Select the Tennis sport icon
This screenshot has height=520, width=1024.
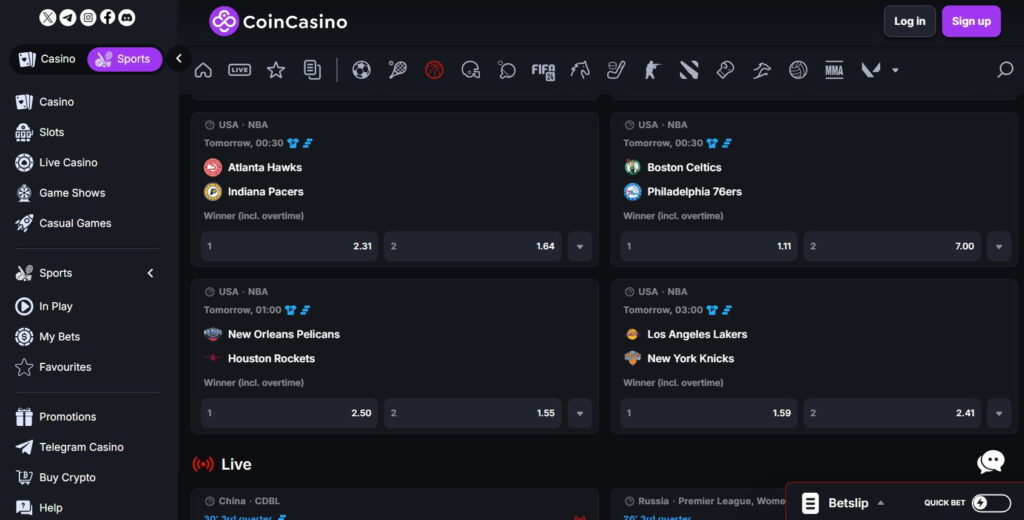(398, 70)
